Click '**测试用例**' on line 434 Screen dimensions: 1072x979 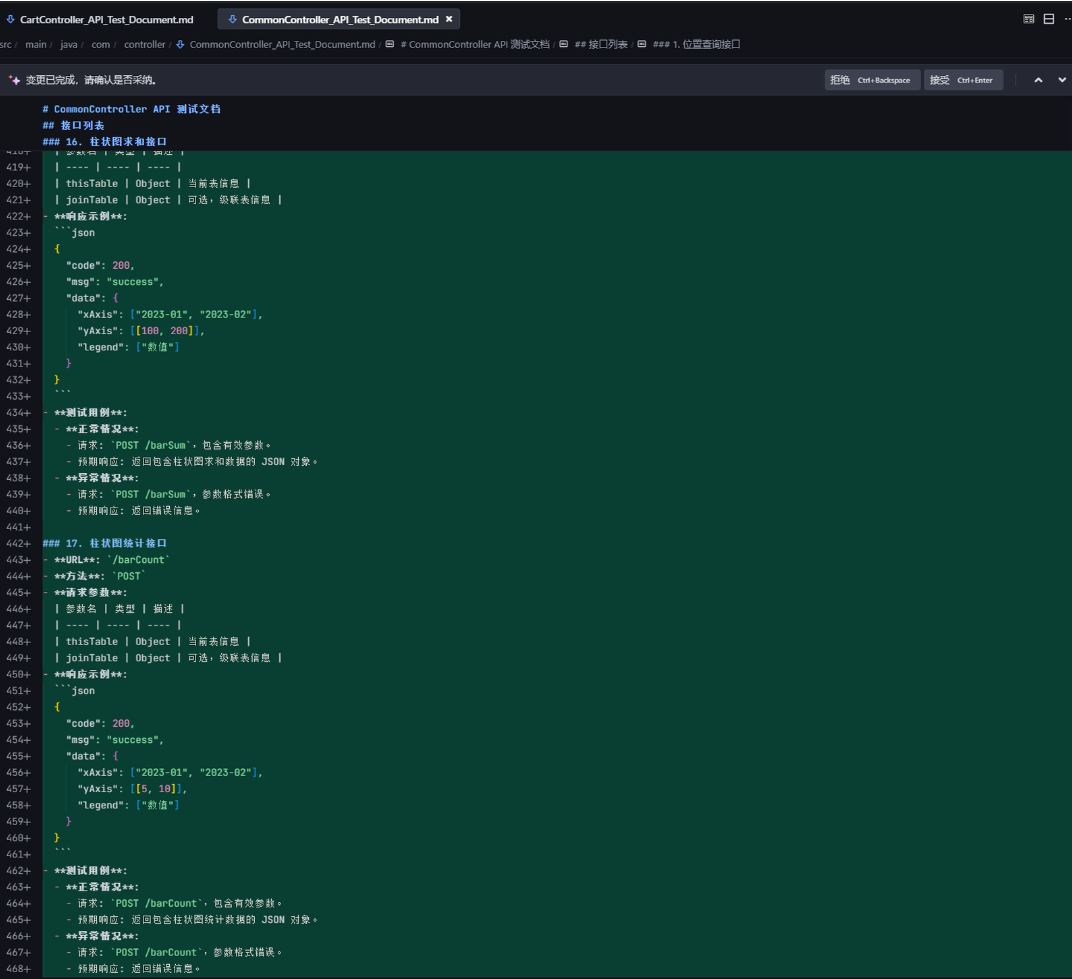(90, 413)
